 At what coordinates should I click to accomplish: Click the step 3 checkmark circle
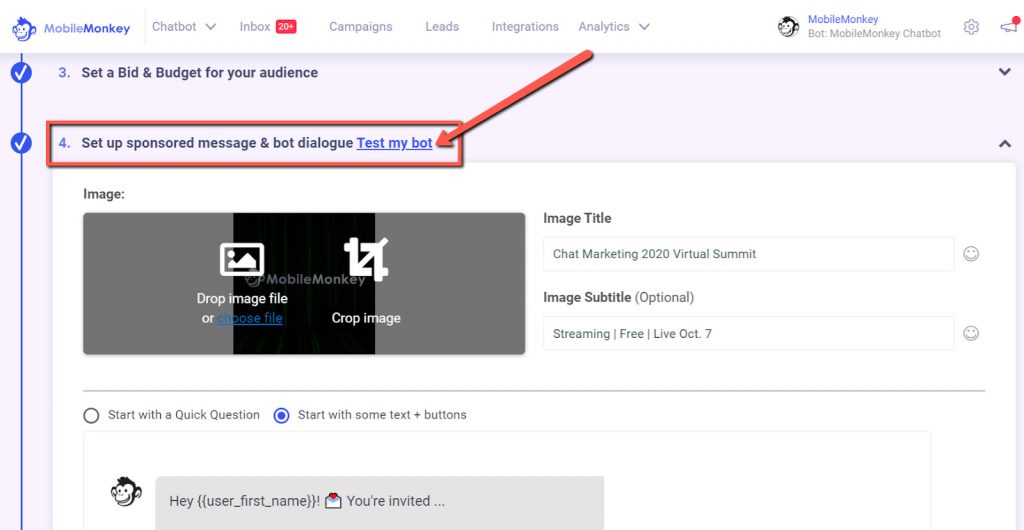click(21, 72)
